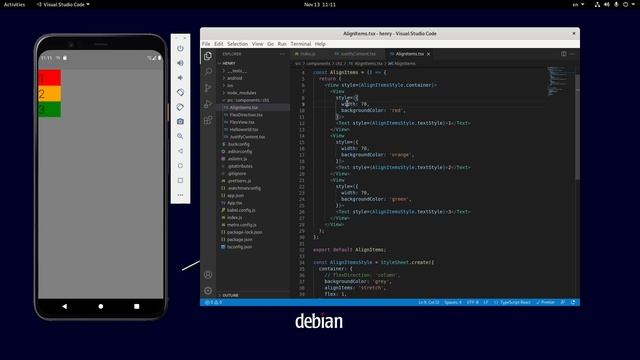Open the Terminal menu

coord(301,44)
